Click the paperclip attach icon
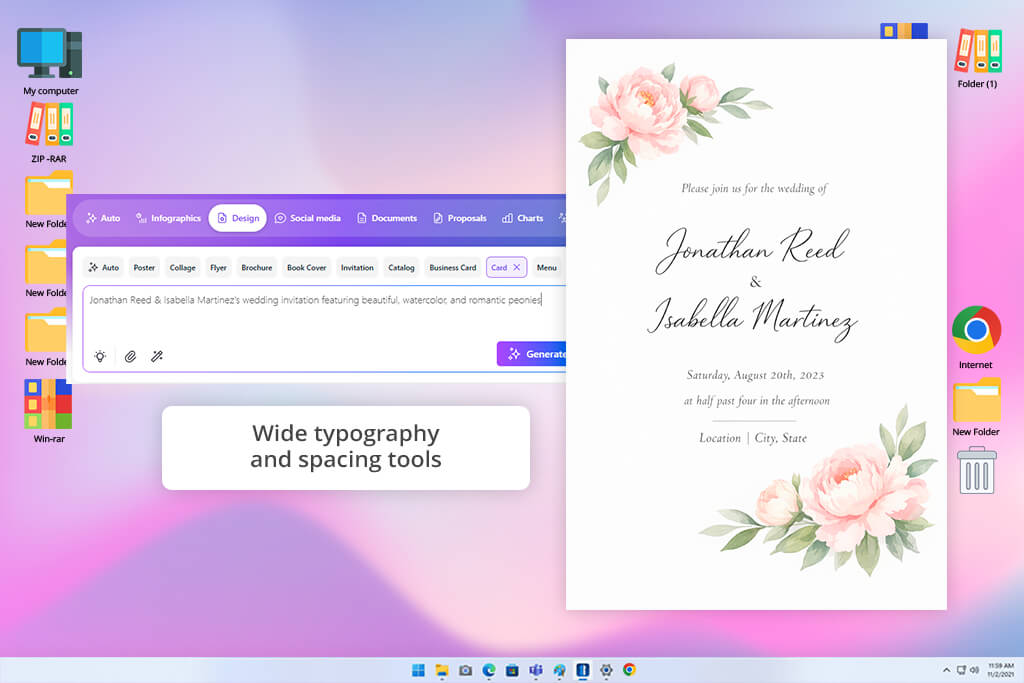1024x683 pixels. [x=130, y=356]
